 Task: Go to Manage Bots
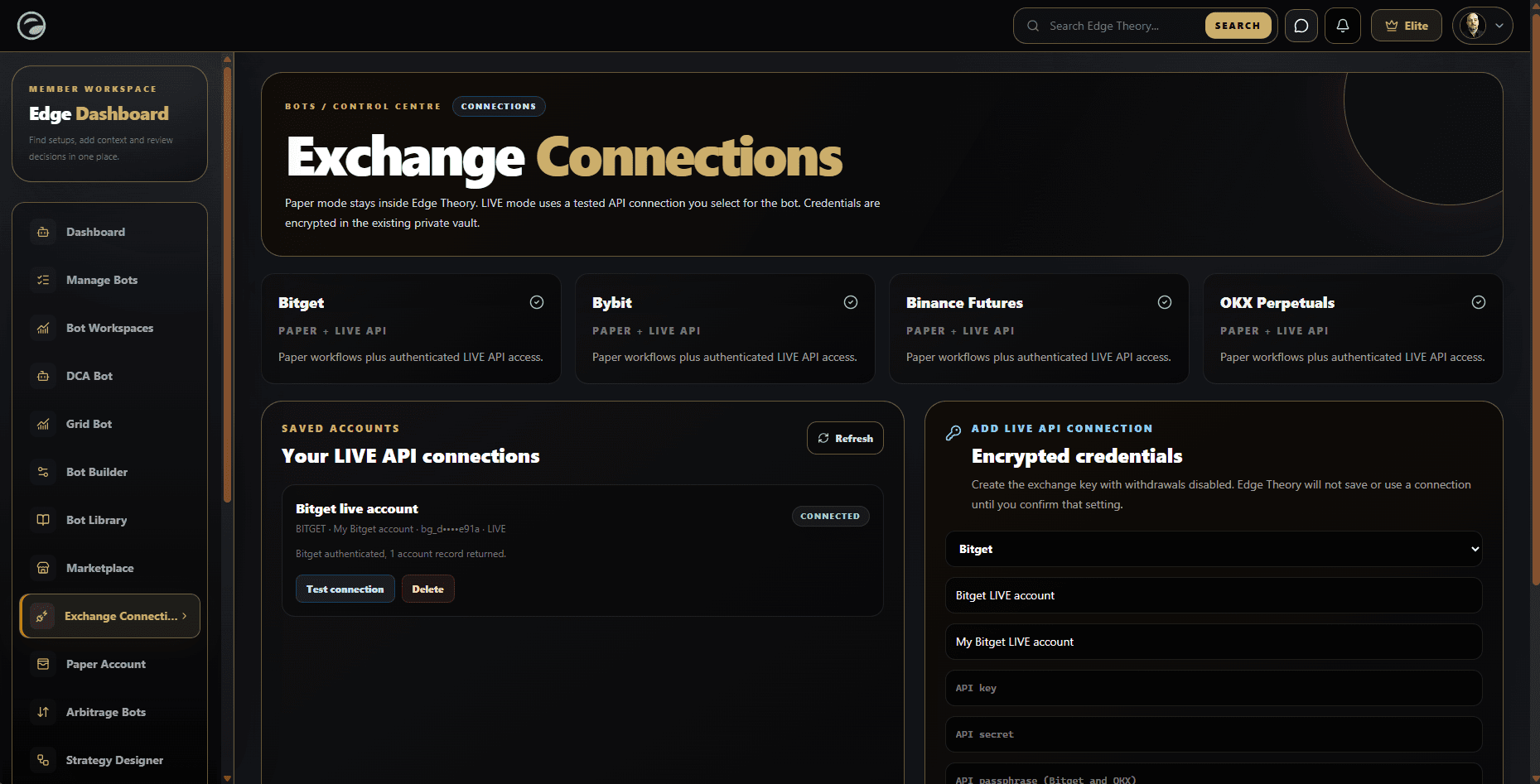coord(109,280)
